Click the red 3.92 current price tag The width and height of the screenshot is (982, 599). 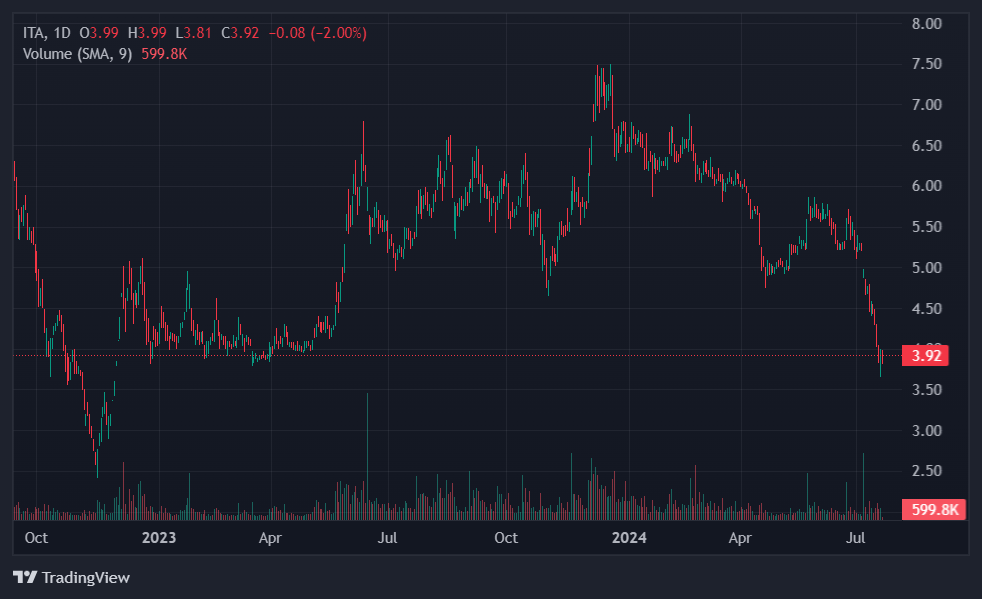[x=924, y=355]
